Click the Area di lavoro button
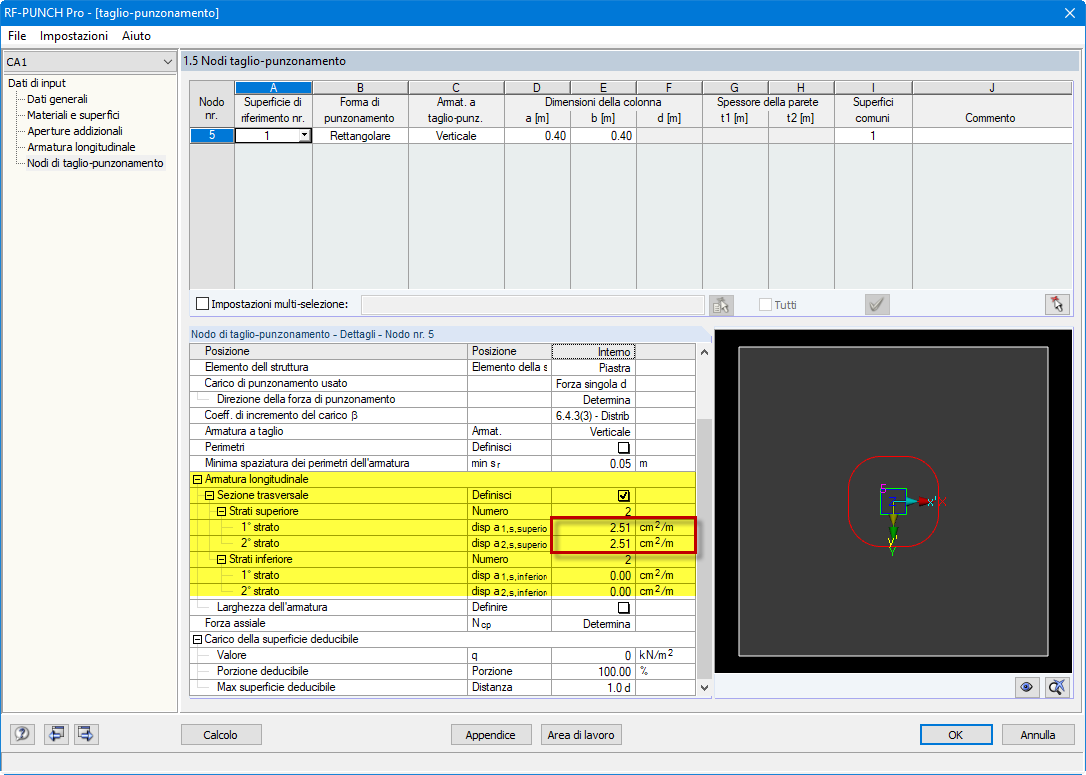The image size is (1086, 775). pyautogui.click(x=581, y=735)
